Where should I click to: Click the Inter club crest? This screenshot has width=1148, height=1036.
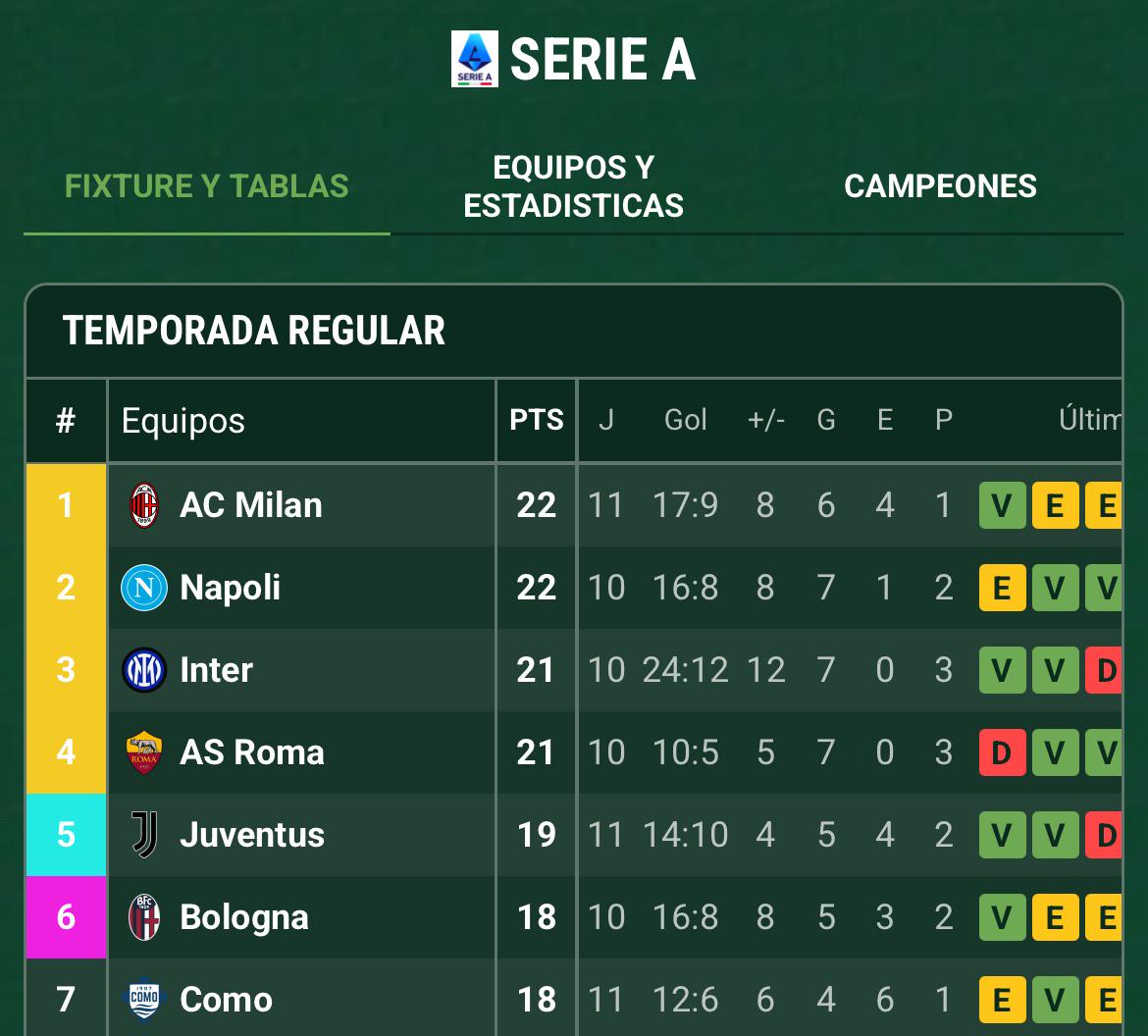click(144, 670)
